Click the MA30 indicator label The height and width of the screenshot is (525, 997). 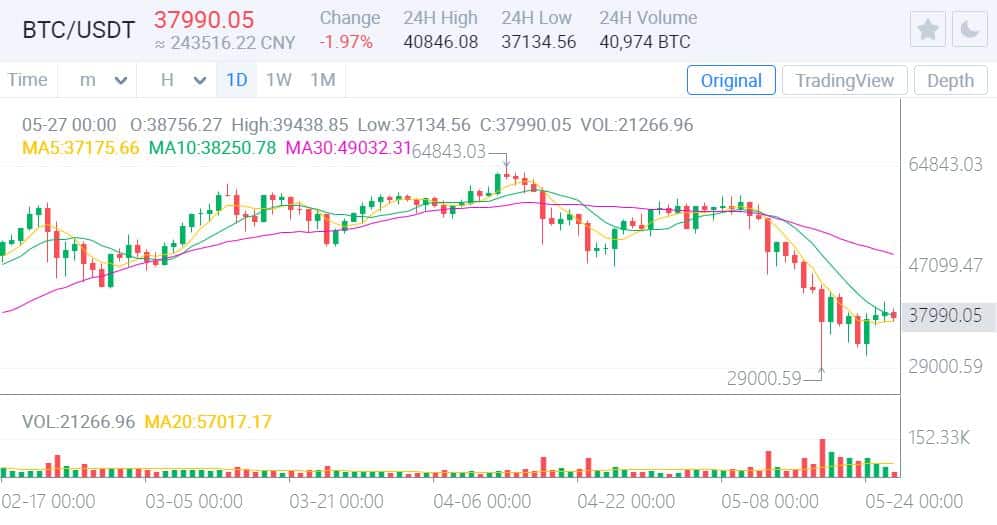coord(348,149)
